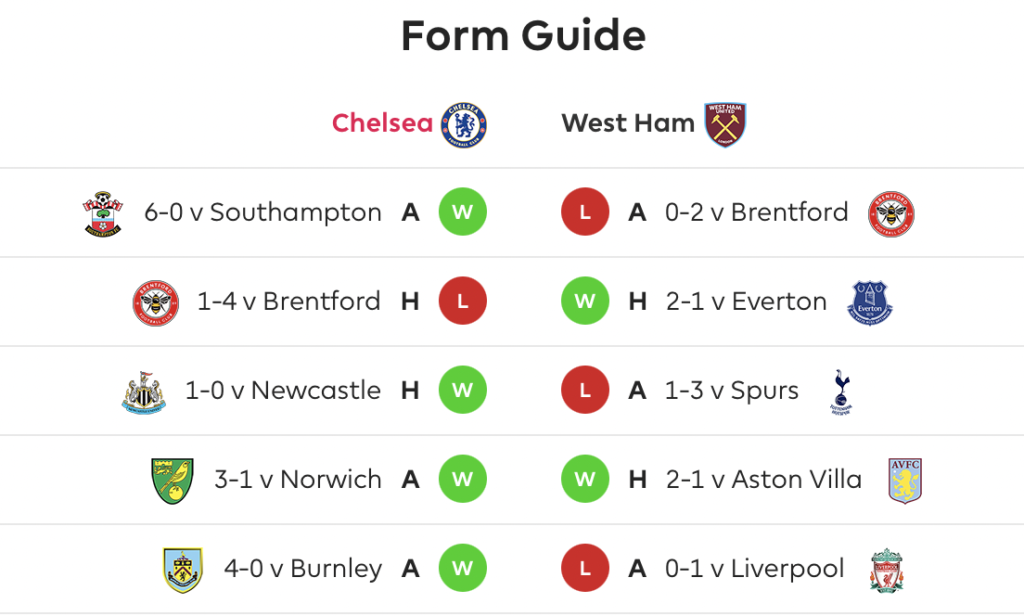Open the Liverpool club crest
The width and height of the screenshot is (1024, 616).
(887, 570)
